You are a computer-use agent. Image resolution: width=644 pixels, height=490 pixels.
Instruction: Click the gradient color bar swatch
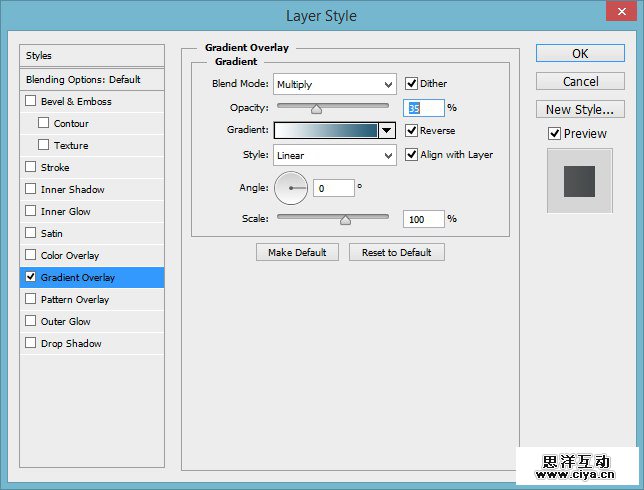[325, 131]
